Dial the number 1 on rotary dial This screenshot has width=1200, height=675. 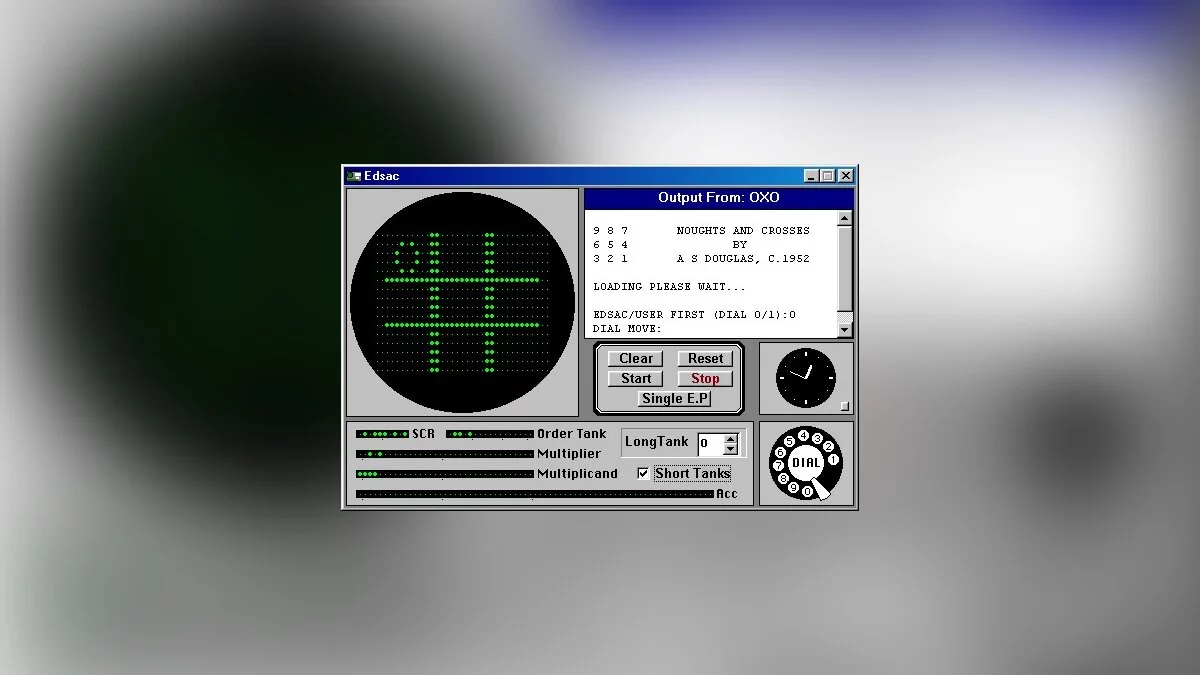click(x=833, y=460)
